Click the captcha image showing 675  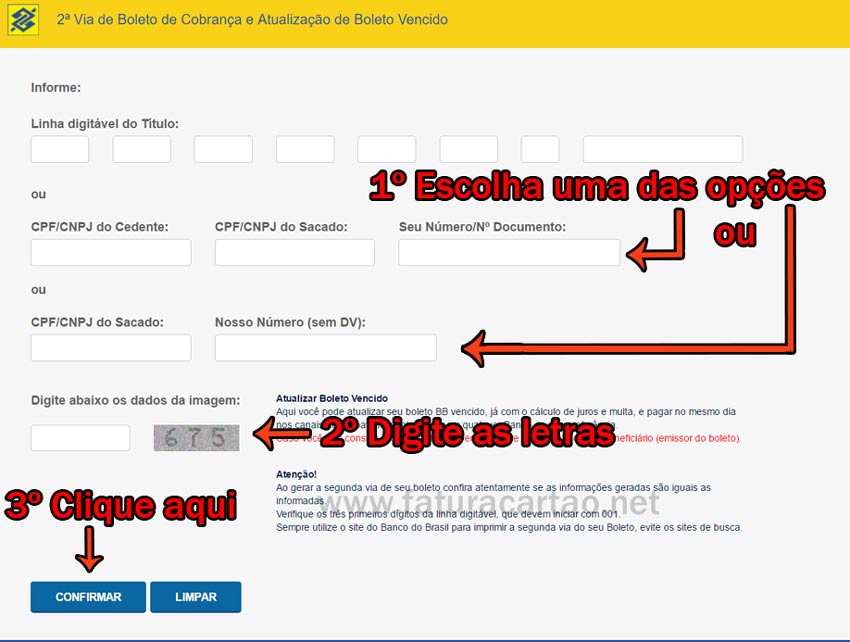(x=196, y=437)
